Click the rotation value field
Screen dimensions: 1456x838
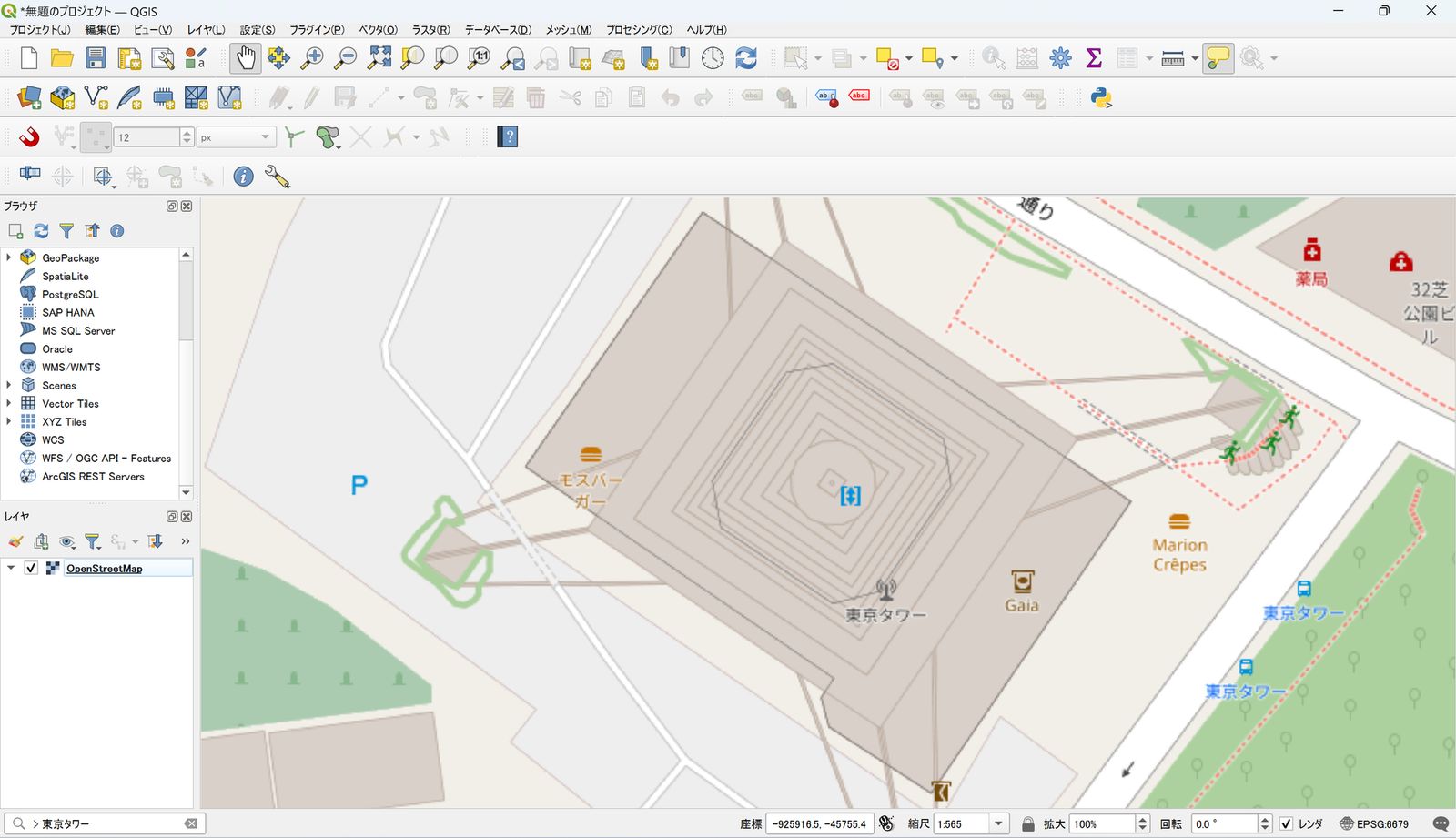[1224, 823]
